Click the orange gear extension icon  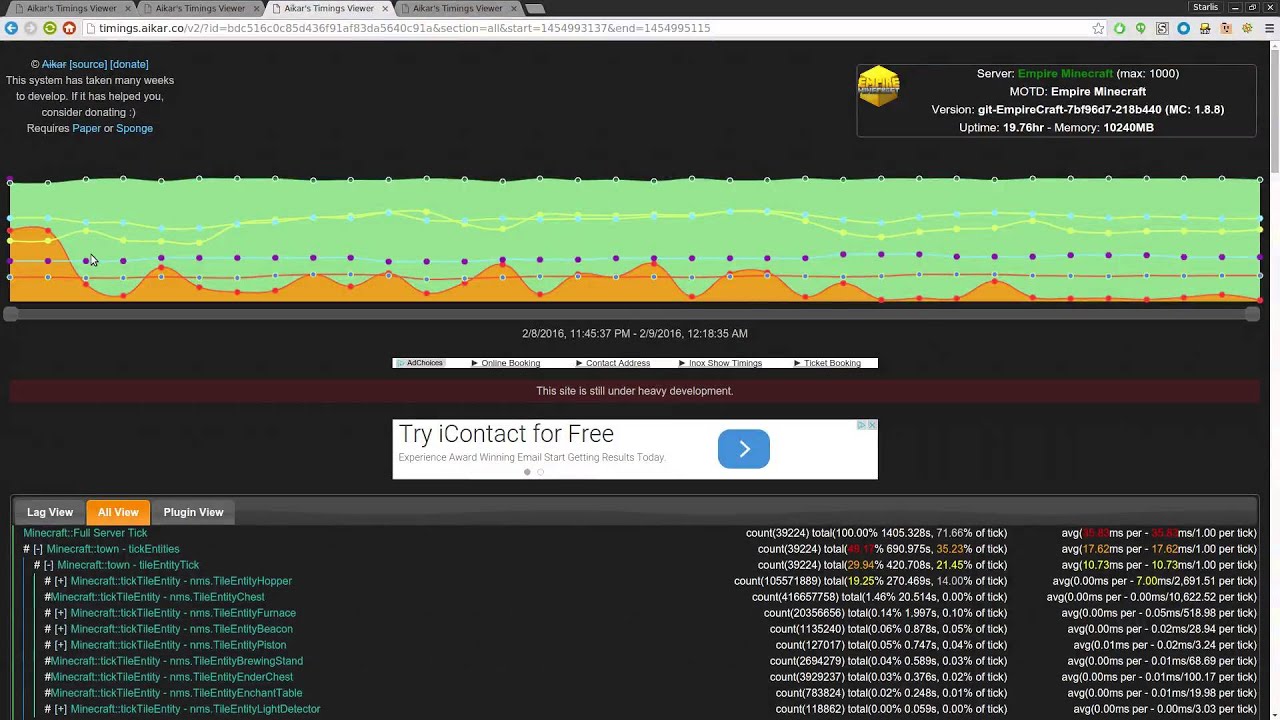pyautogui.click(x=1247, y=28)
